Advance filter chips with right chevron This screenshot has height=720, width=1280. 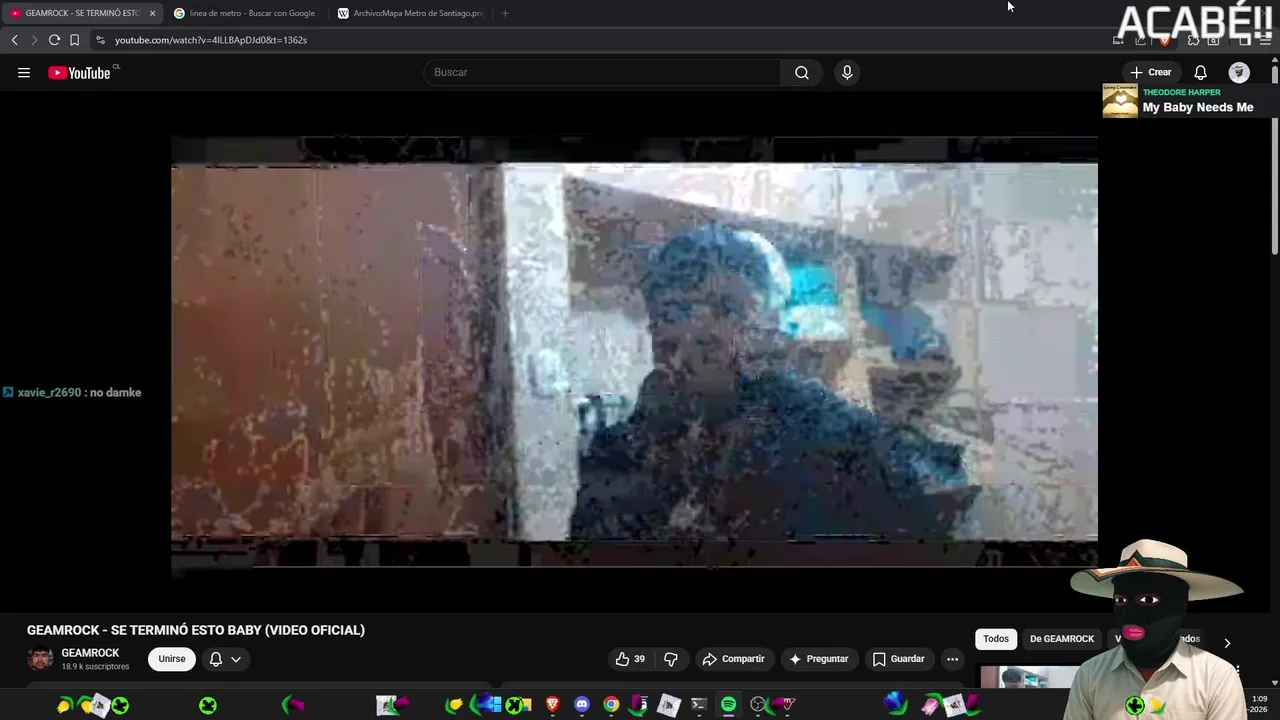1227,643
